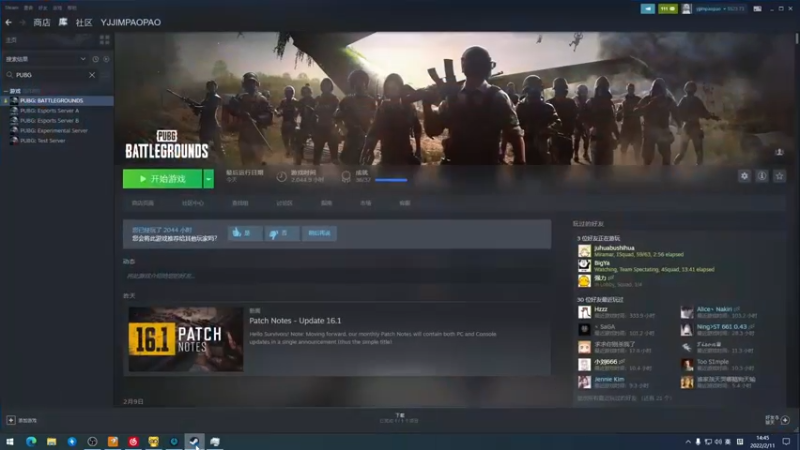Open Patch Notes - Update 16.1 headline
Screen dimensions: 800x450
tap(295, 321)
